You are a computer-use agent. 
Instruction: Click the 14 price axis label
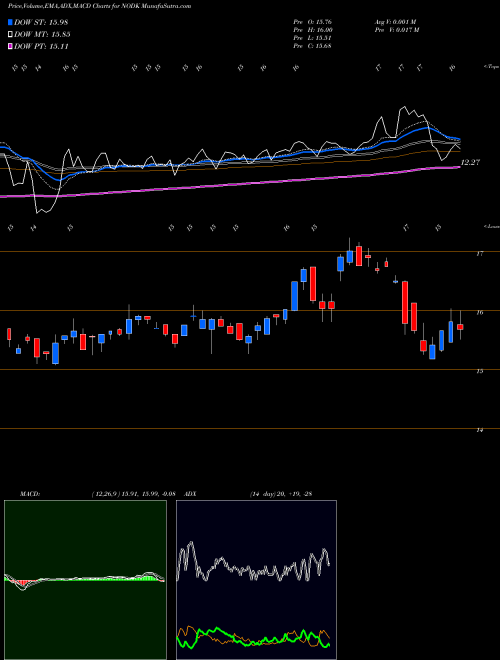coord(479,430)
